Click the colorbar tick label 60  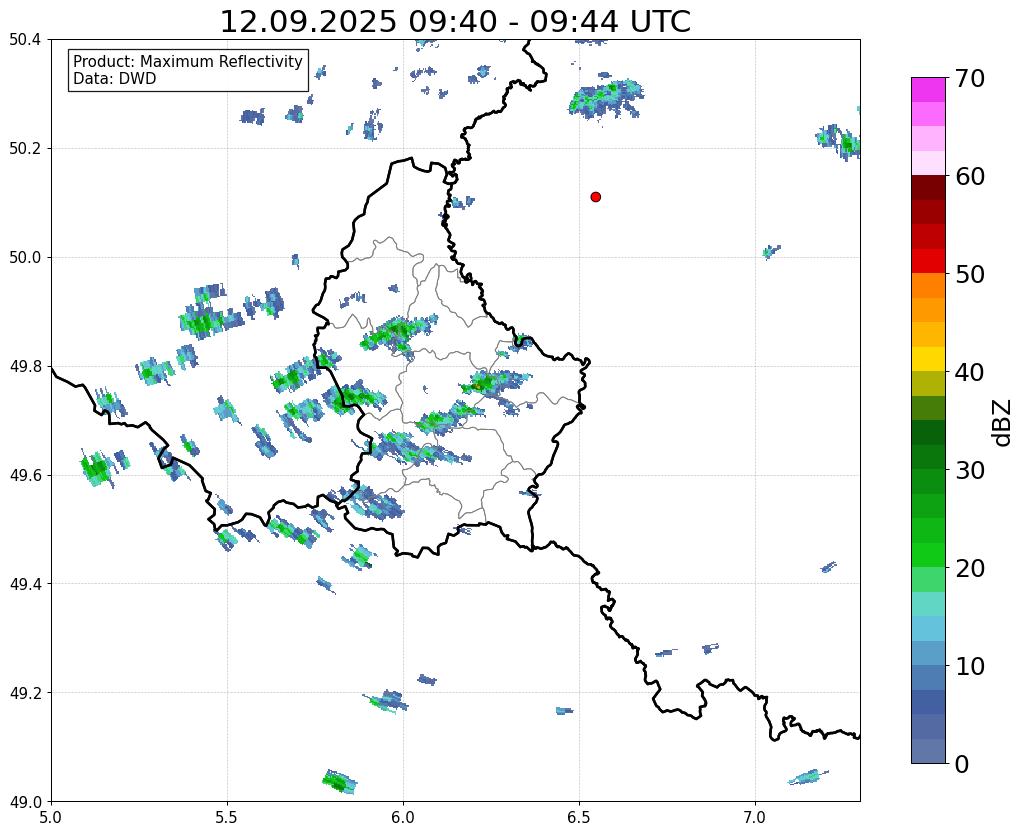point(969,176)
